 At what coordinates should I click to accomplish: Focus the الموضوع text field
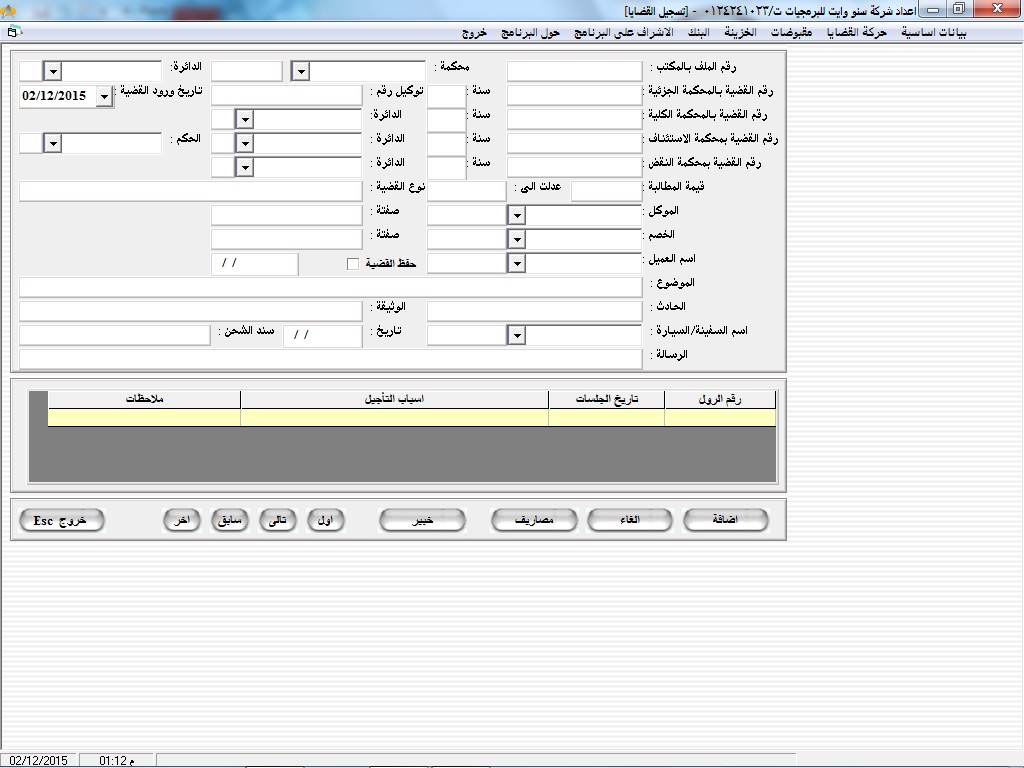[x=330, y=288]
